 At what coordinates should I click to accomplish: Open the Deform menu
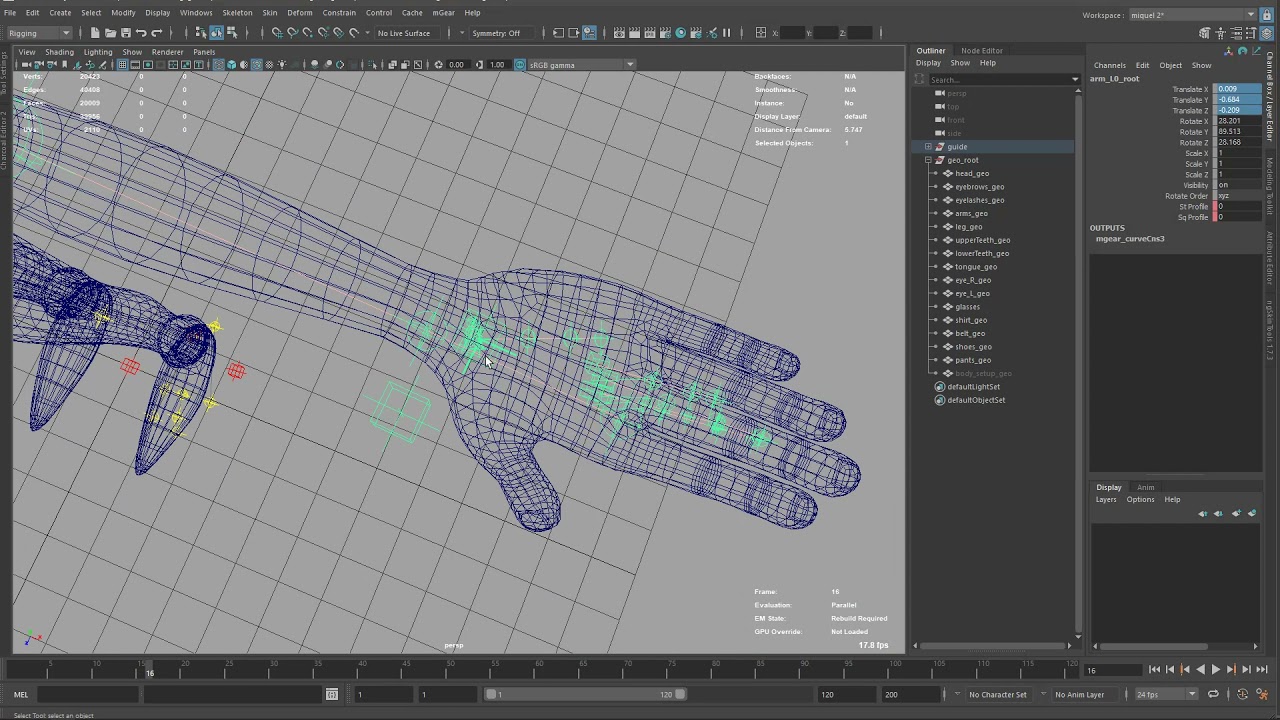click(x=300, y=13)
